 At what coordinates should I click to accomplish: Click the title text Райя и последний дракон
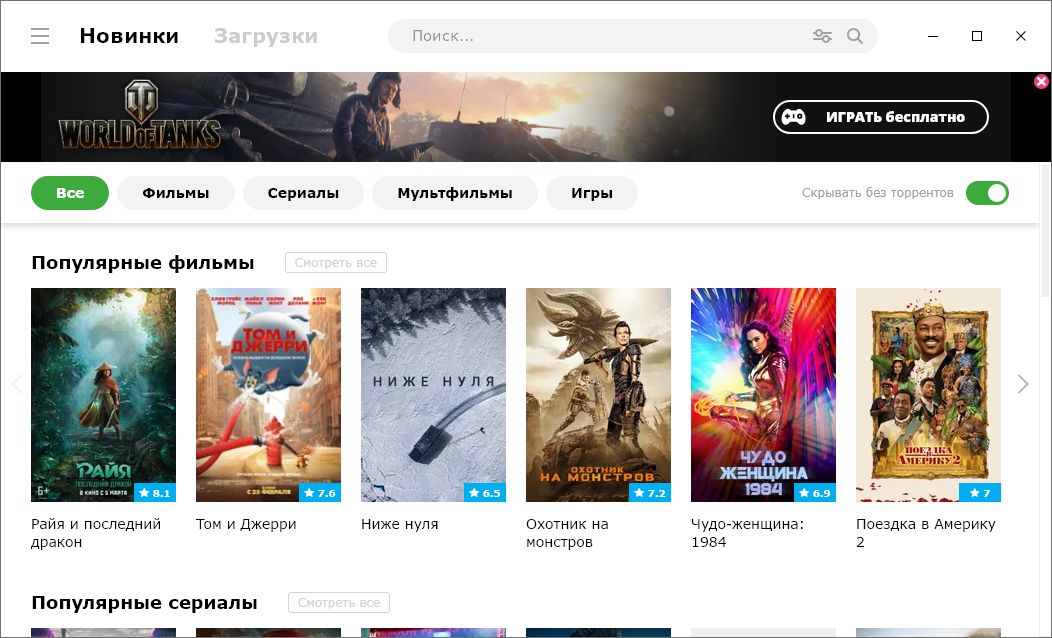coord(96,533)
